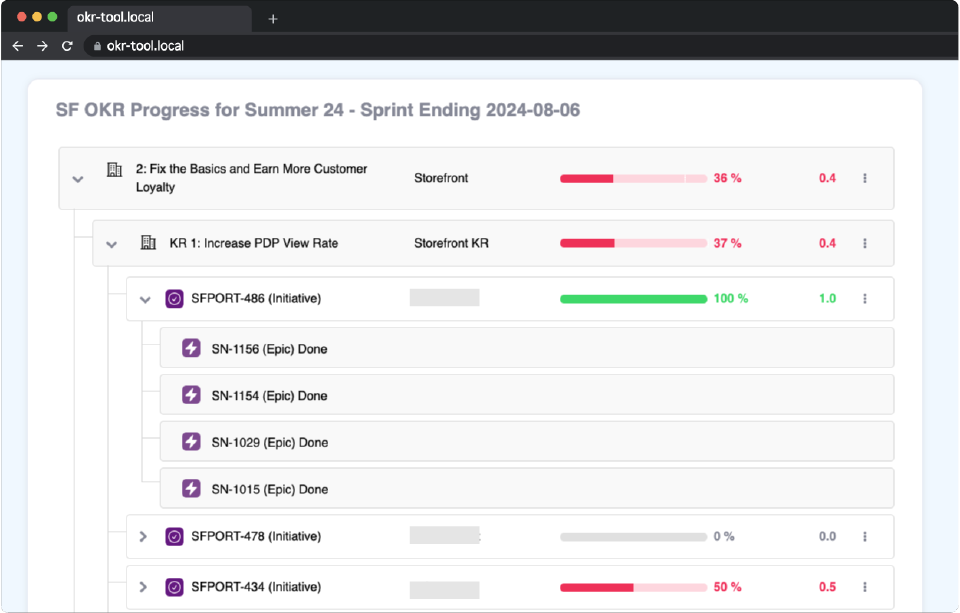
Task: Click lightning epic icon for SN-1015
Action: tap(191, 489)
